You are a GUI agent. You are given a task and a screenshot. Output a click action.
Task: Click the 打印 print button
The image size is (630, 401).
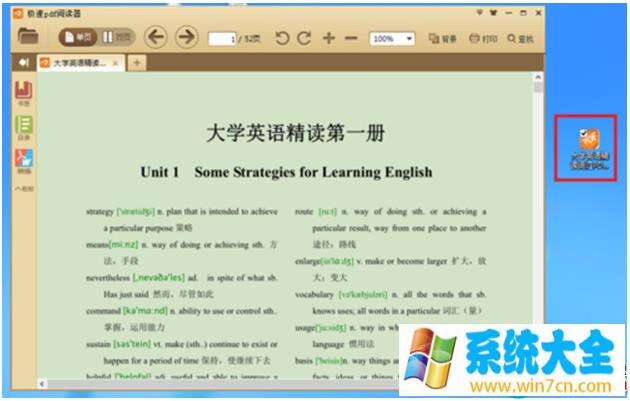482,39
